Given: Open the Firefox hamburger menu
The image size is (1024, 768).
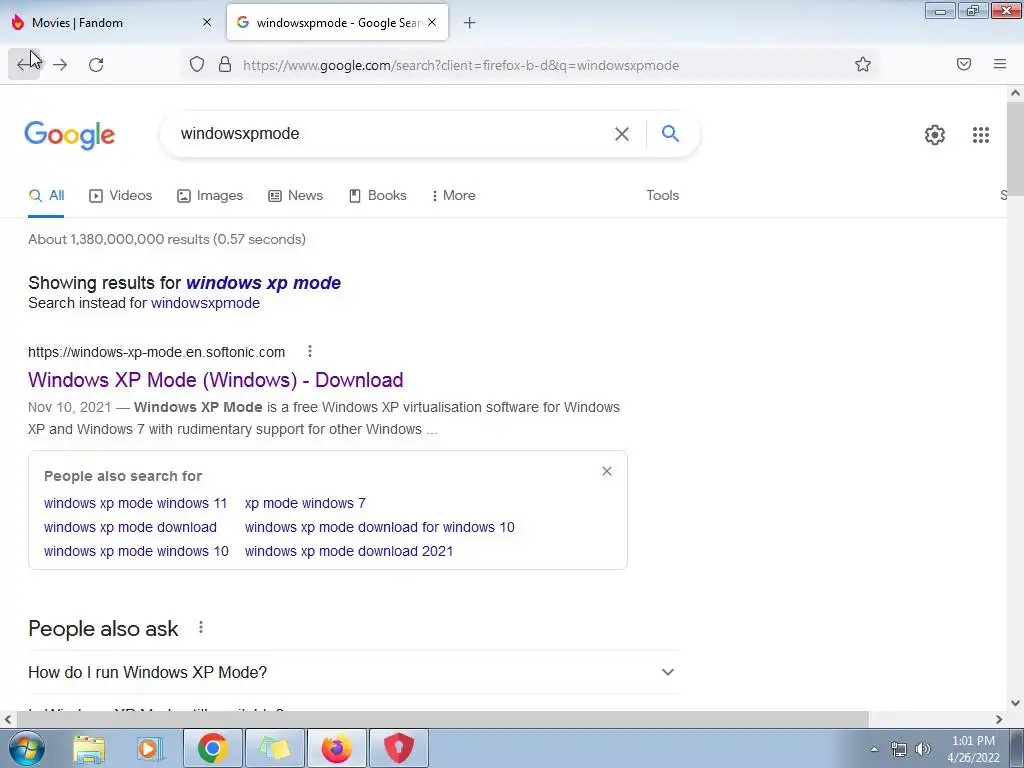Looking at the screenshot, I should click(1000, 64).
